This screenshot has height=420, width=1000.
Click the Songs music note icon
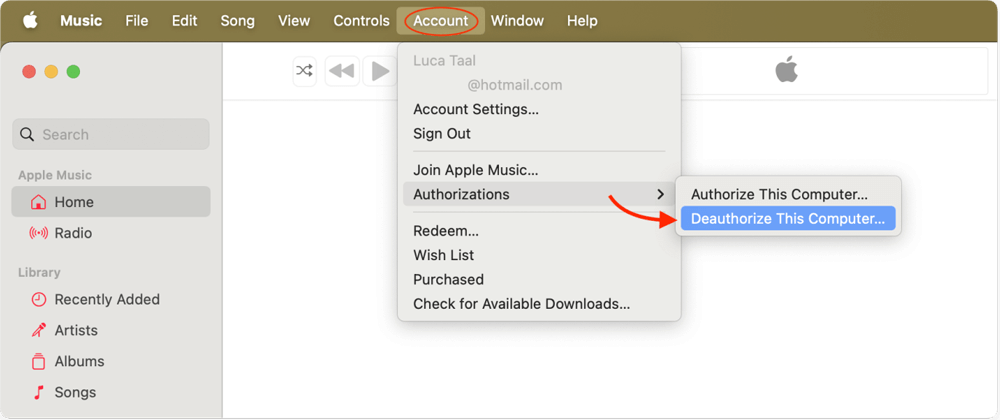coord(39,392)
